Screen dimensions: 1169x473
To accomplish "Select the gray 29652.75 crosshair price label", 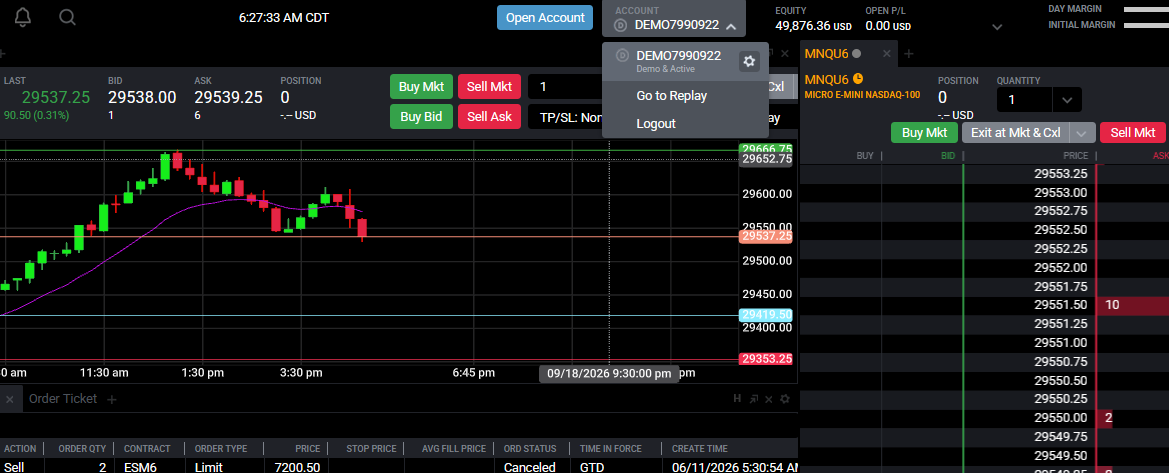I will point(766,160).
